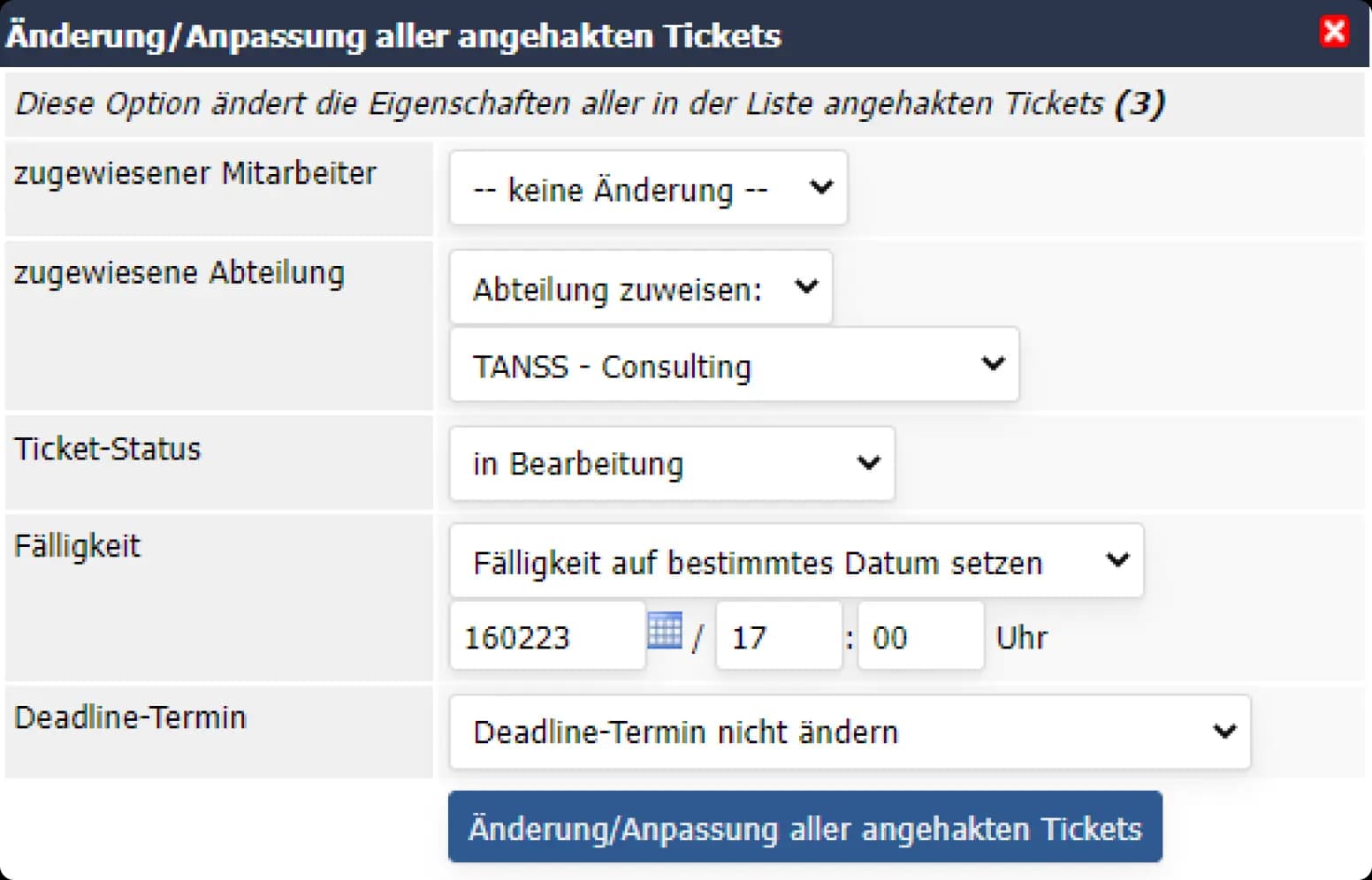
Task: Open the '-- keine Änderung --' employee dropdown
Action: [647, 188]
